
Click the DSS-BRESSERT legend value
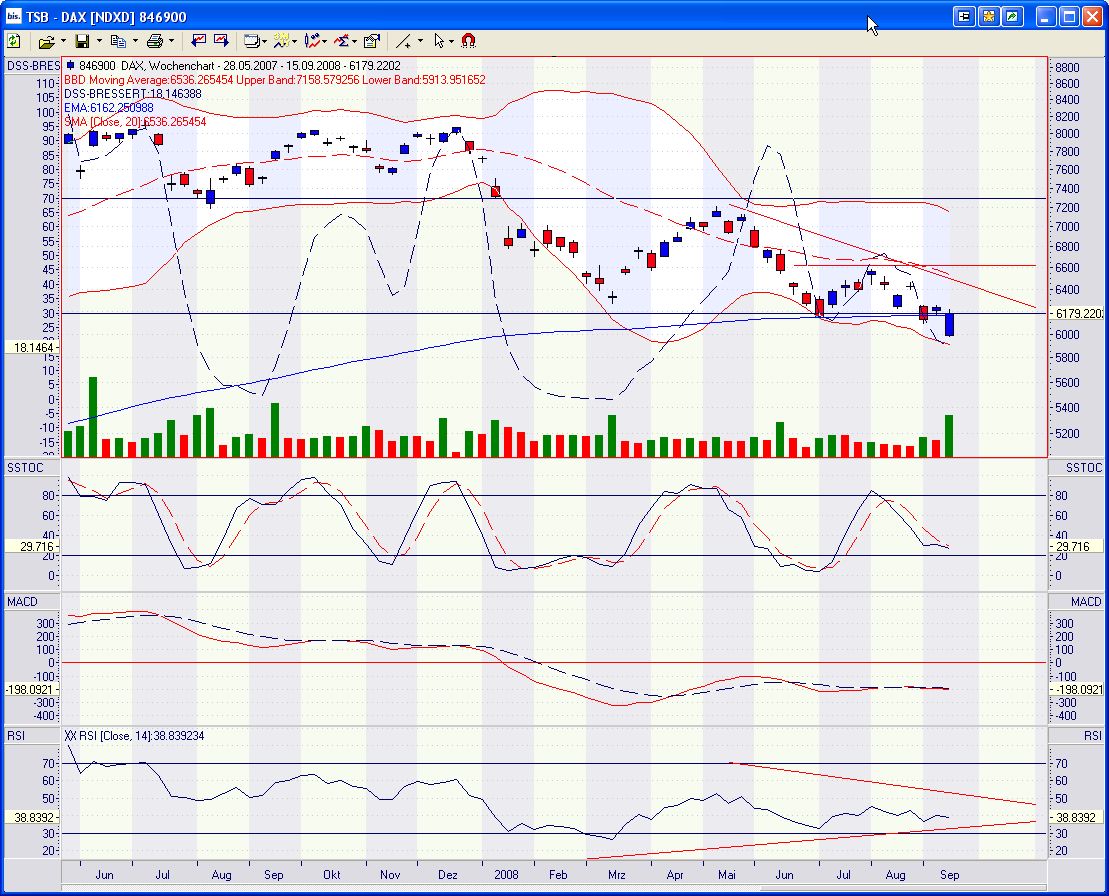pos(133,93)
